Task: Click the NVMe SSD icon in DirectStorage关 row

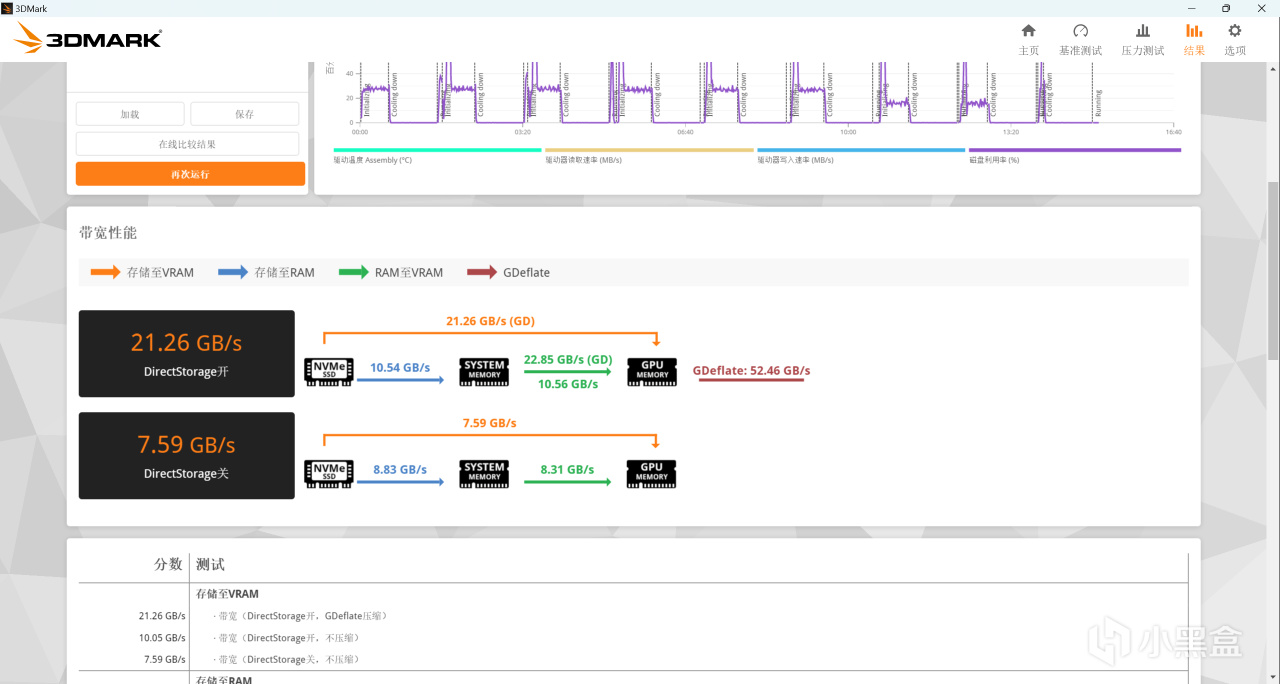Action: click(328, 473)
